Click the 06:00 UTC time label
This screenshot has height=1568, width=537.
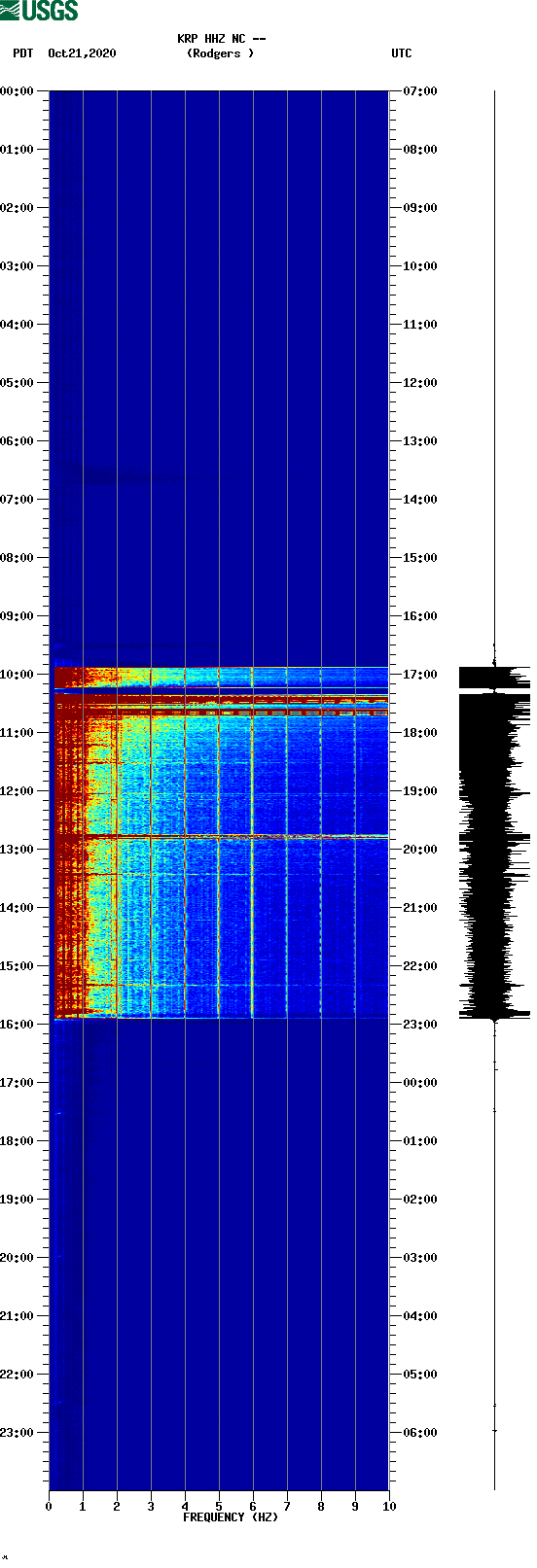coord(420,1433)
